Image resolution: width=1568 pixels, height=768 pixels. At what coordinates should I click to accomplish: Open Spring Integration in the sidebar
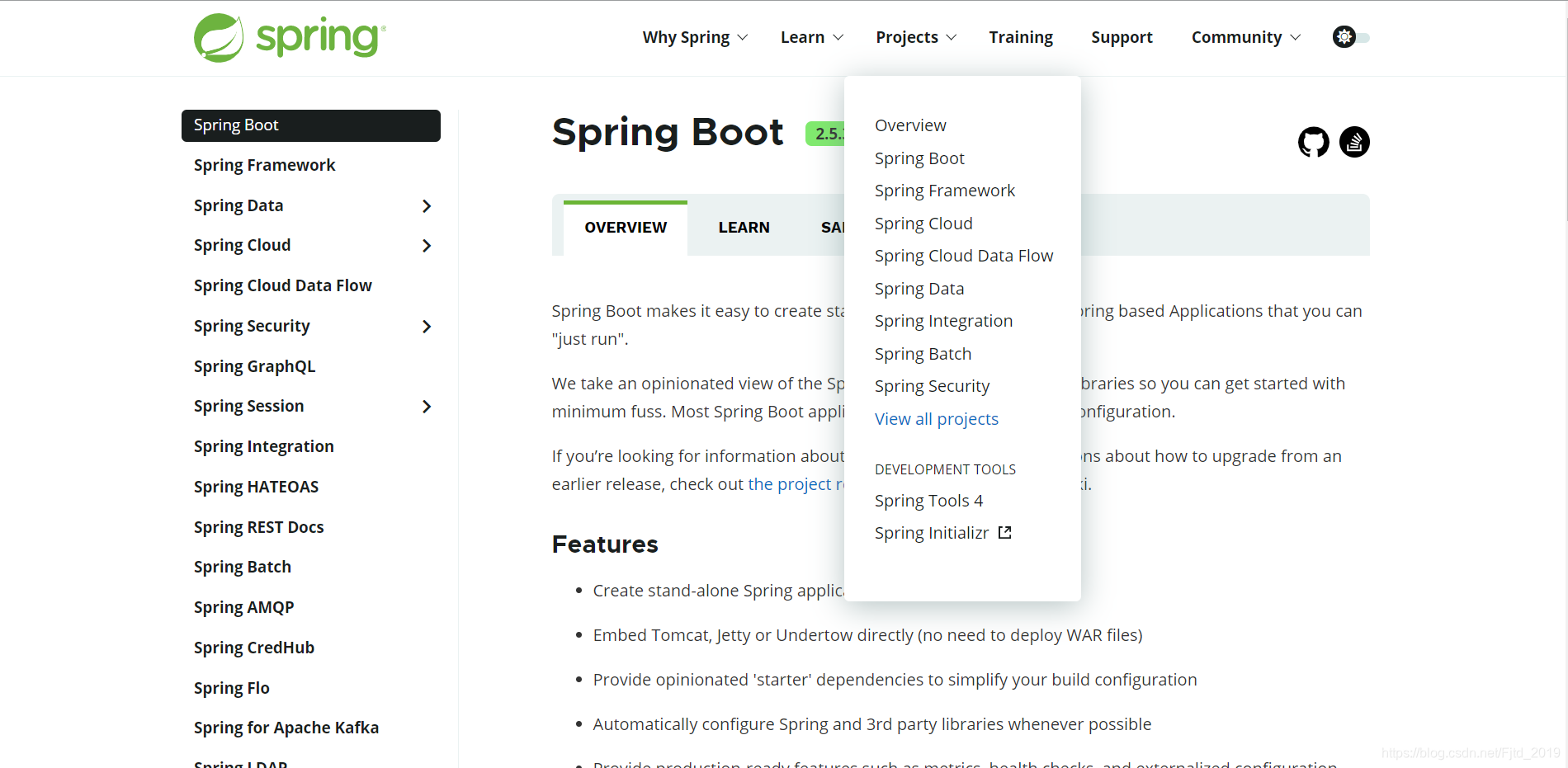coord(263,446)
